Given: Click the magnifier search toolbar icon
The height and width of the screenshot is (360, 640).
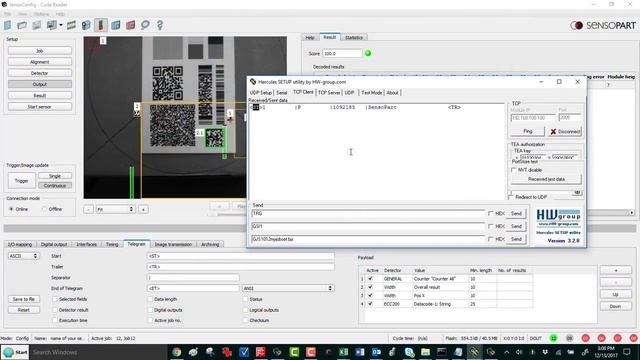Looking at the screenshot, I should [145, 25].
